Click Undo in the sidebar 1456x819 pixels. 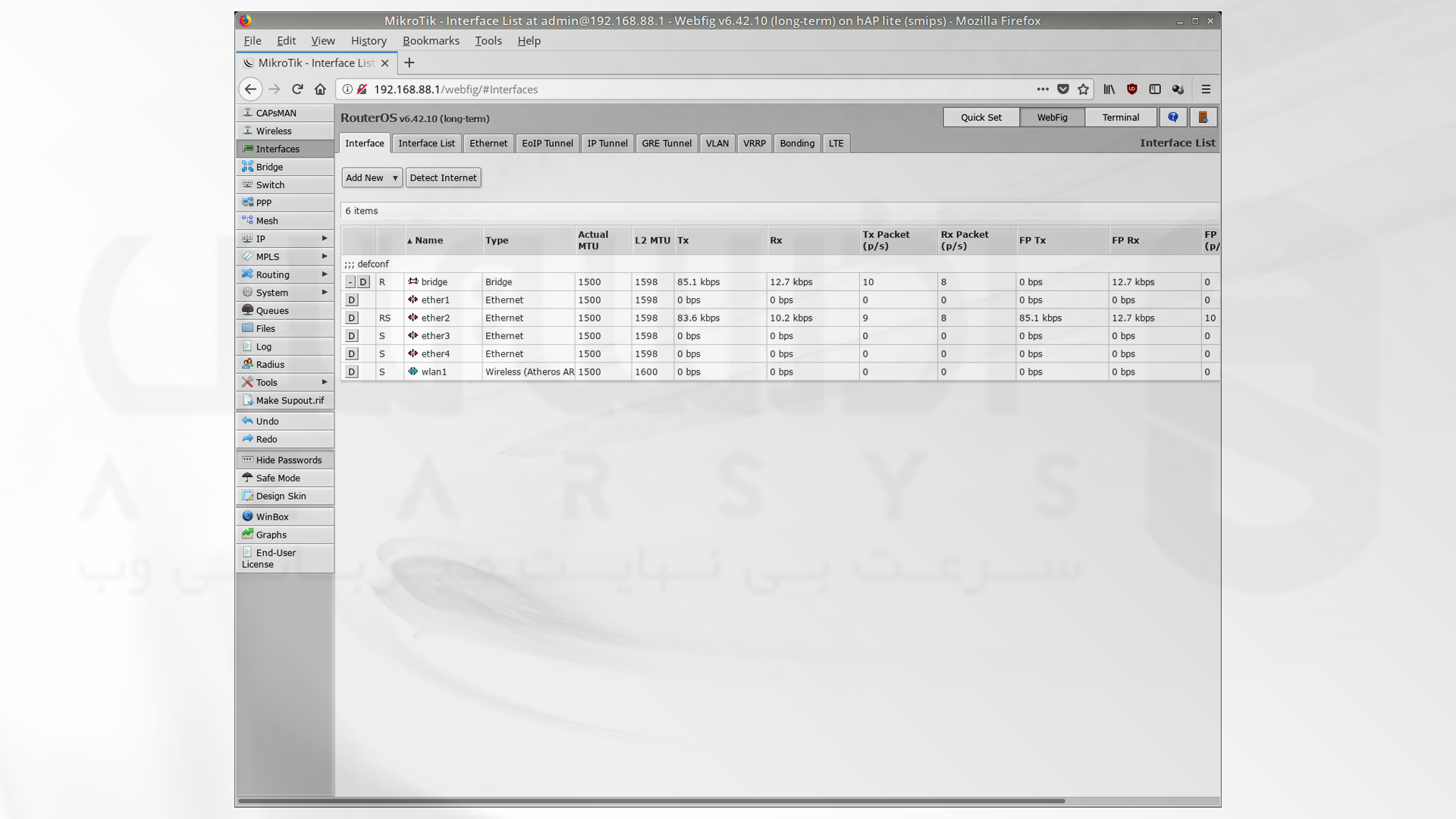click(284, 422)
